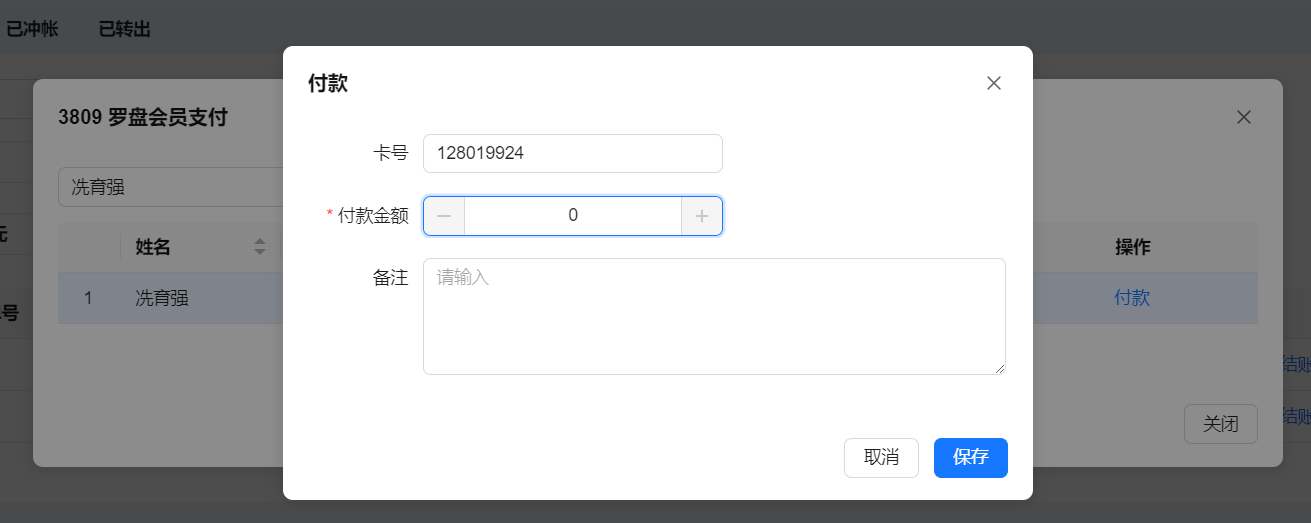
Task: Switch to the 已转出 tab
Action: tap(125, 29)
